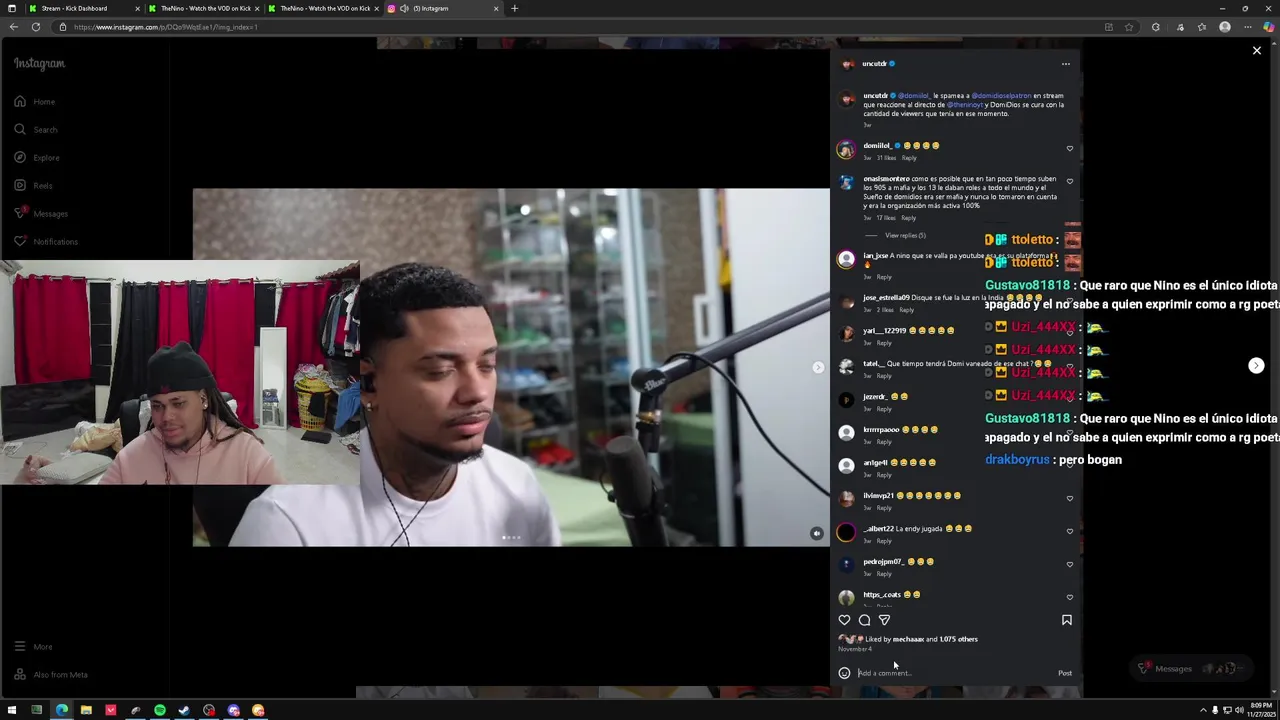Close the Instagram browser tab

(496, 8)
